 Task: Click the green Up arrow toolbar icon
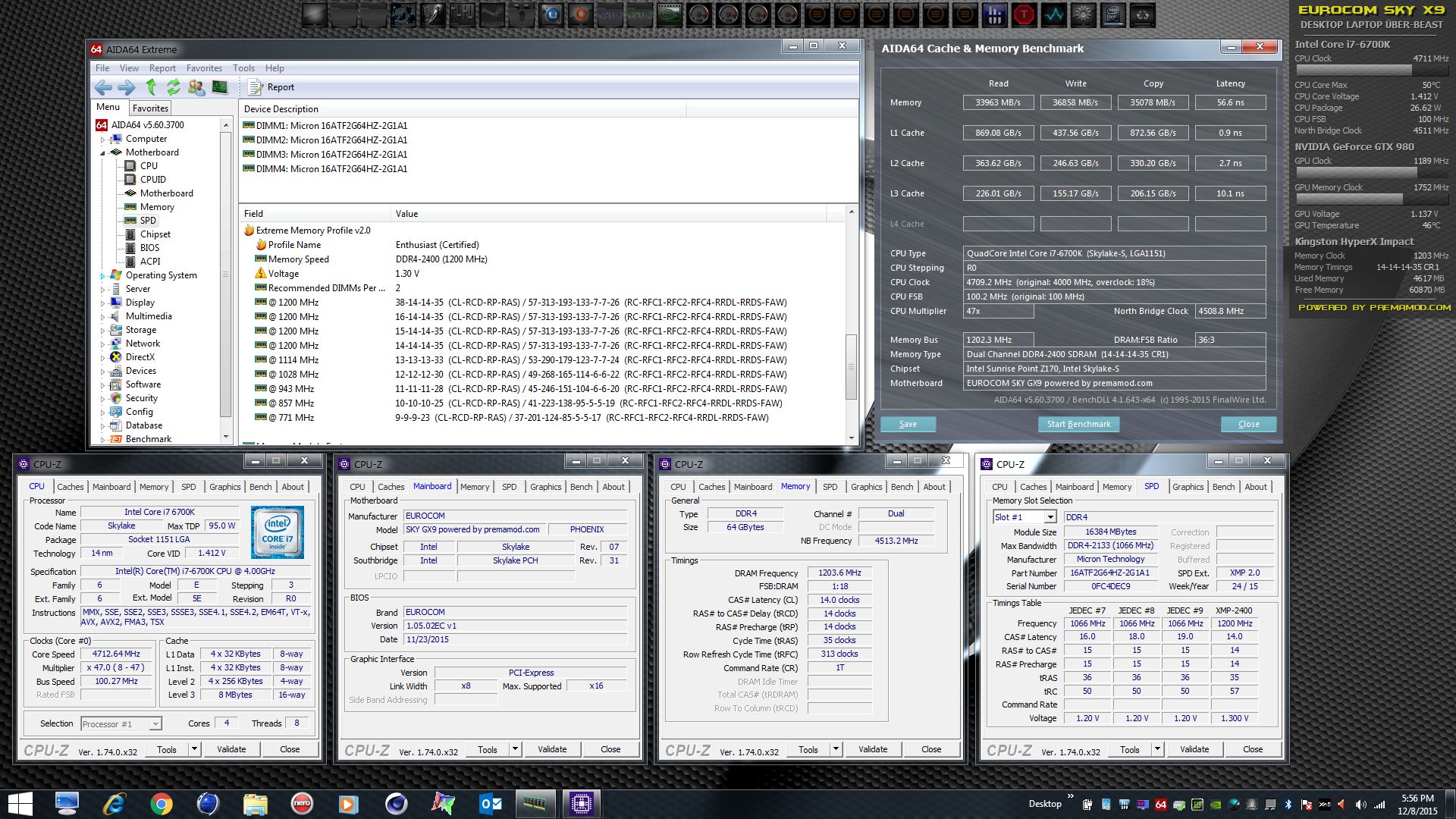coord(151,87)
